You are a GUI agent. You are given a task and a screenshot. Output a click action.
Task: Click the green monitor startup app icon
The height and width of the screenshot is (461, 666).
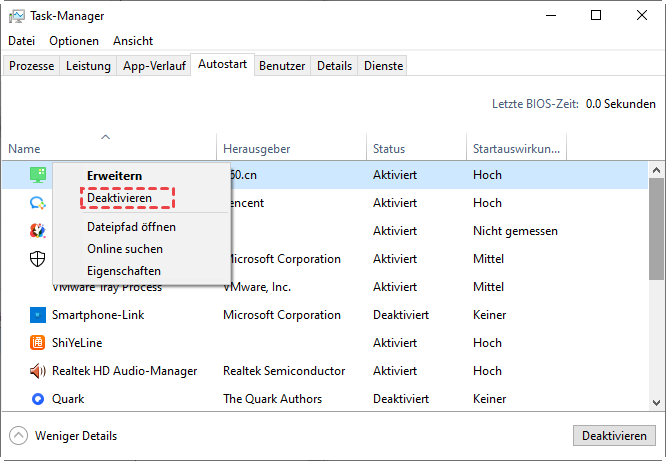point(38,175)
